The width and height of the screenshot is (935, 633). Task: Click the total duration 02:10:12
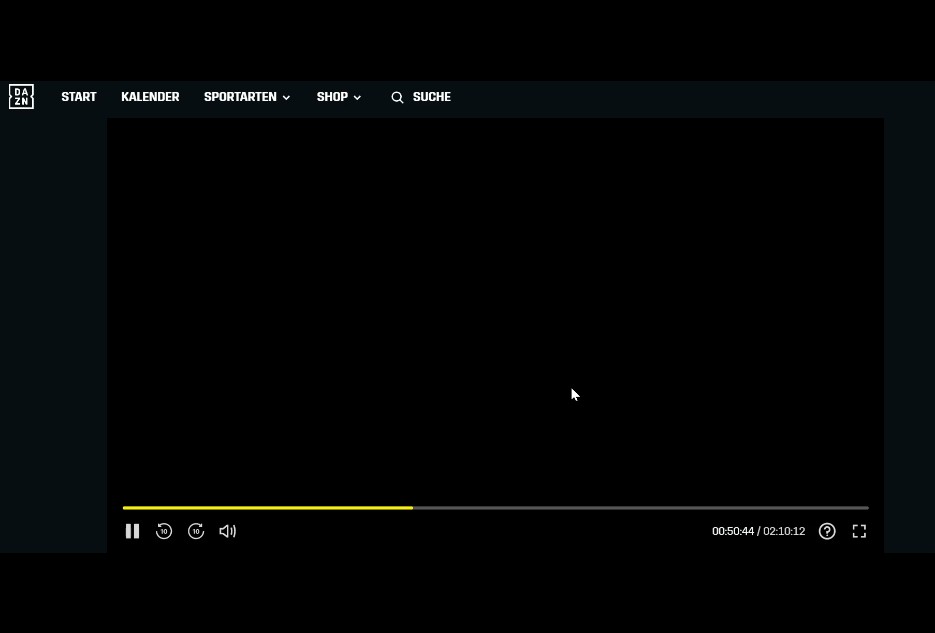[x=784, y=531]
